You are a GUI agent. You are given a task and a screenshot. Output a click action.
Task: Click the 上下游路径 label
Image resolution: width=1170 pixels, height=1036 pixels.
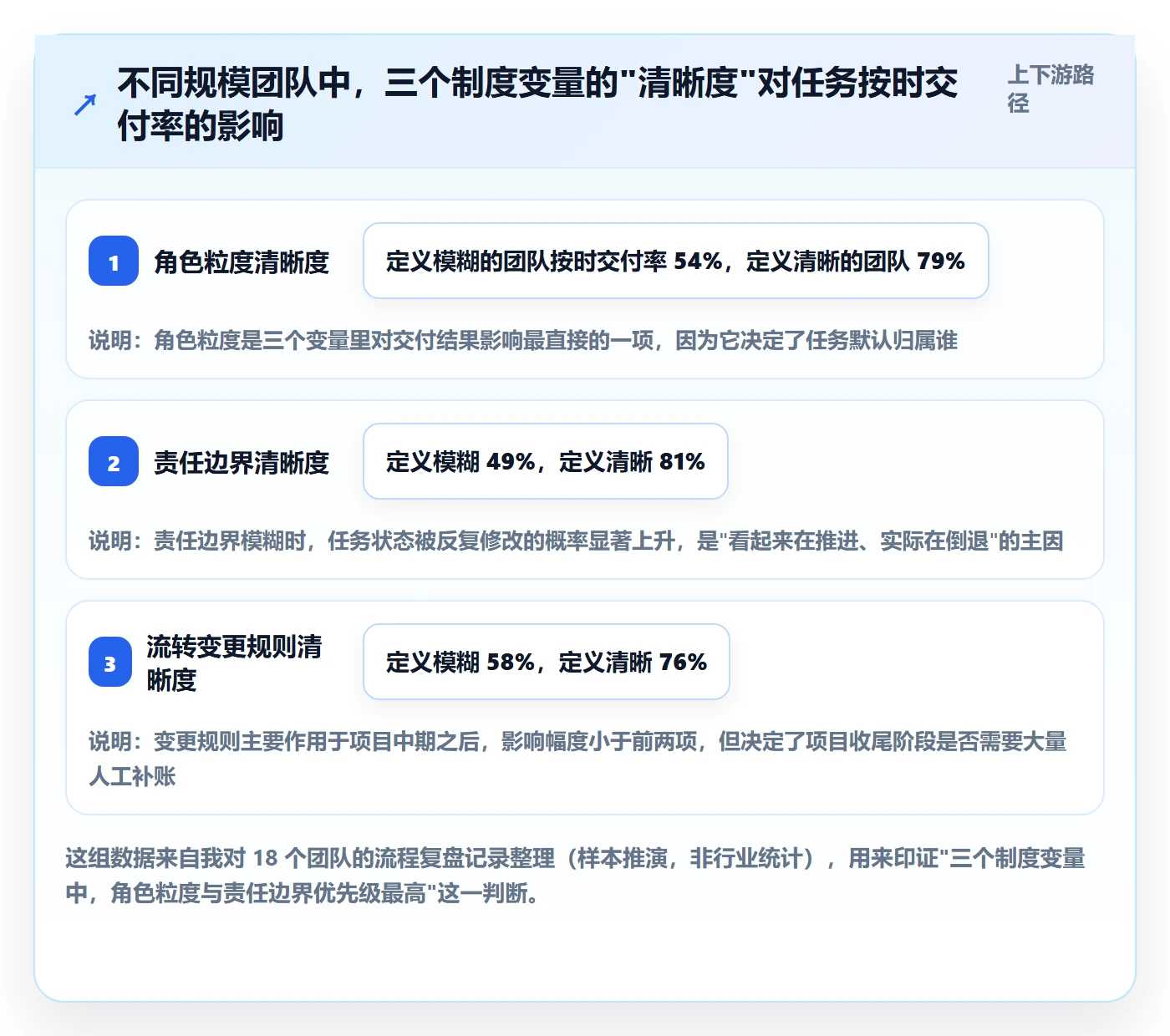click(x=1050, y=89)
